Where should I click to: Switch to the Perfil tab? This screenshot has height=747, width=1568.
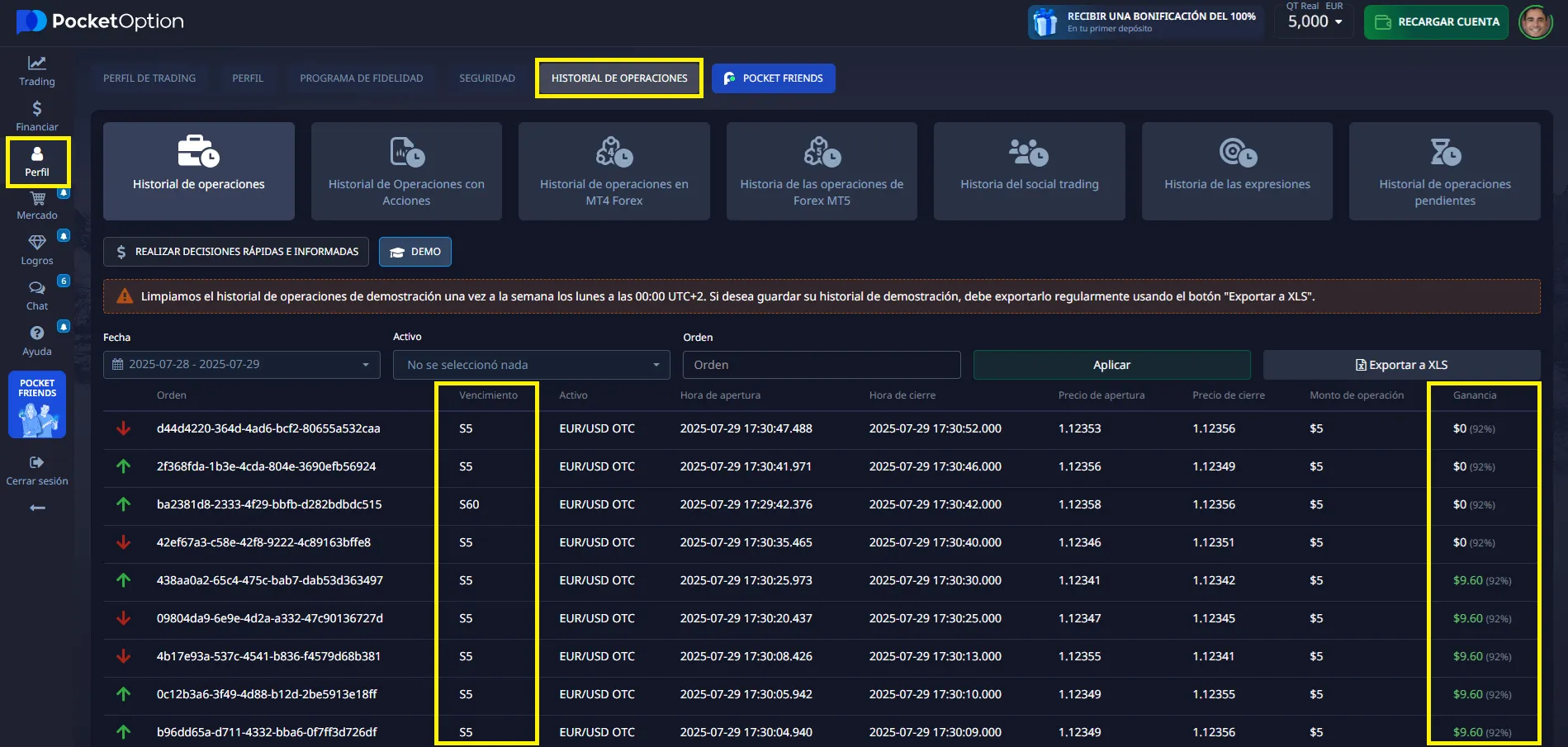tap(248, 78)
